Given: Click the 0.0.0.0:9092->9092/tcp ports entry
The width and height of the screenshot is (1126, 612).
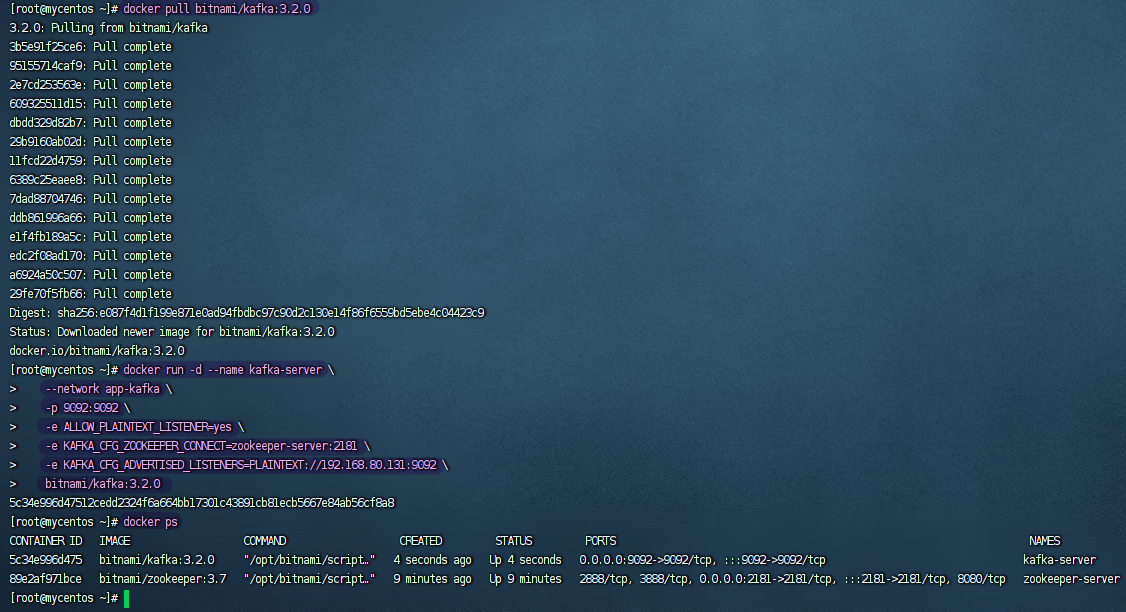Looking at the screenshot, I should pos(702,560).
